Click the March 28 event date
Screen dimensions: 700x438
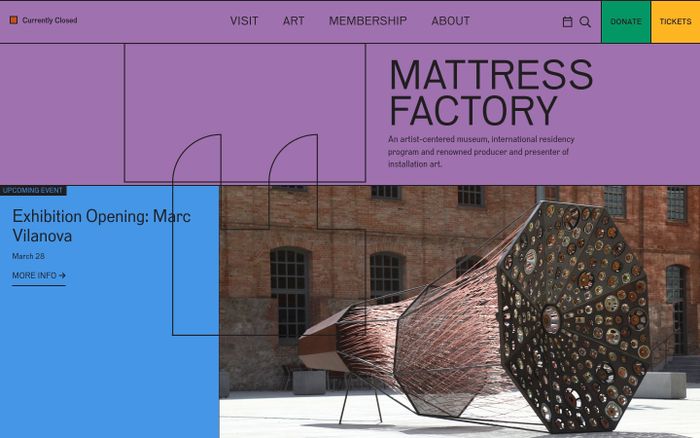pos(28,256)
